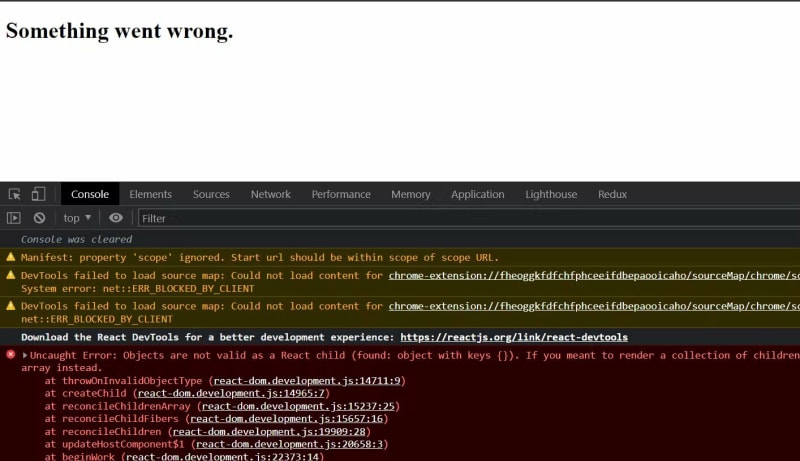The image size is (800, 461).
Task: Clear console with the ban icon
Action: [39, 218]
